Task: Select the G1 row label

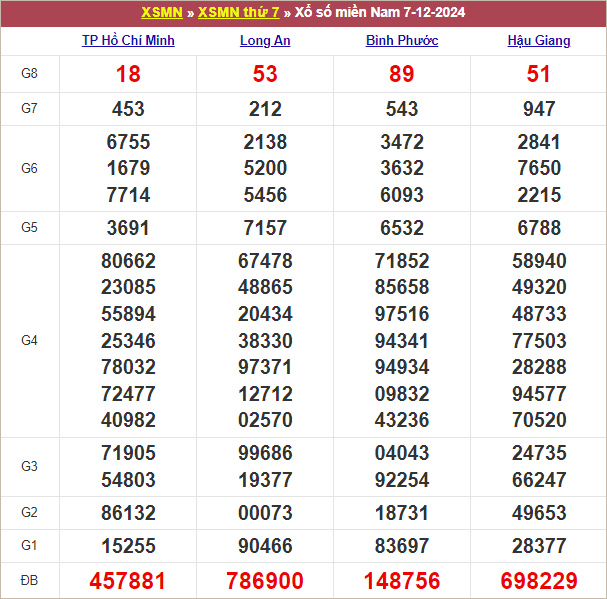Action: 29,545
